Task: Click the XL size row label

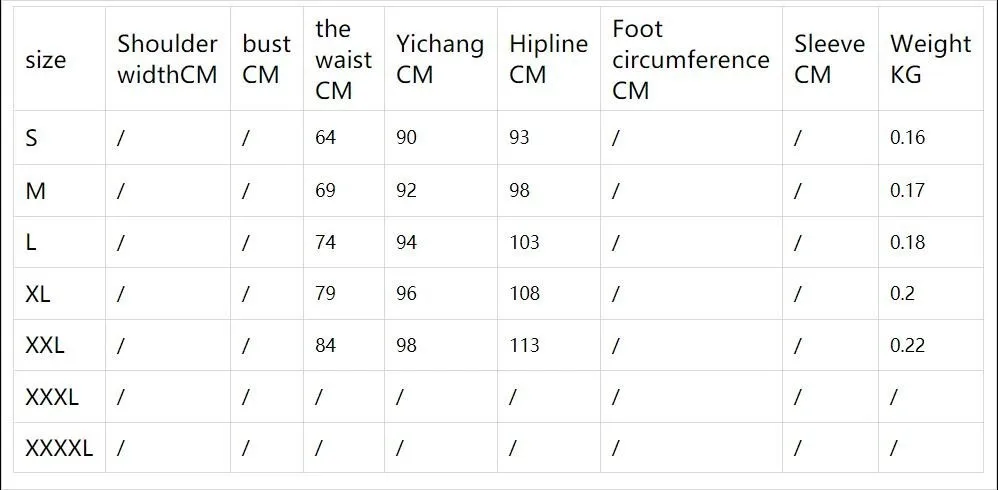Action: (x=38, y=294)
